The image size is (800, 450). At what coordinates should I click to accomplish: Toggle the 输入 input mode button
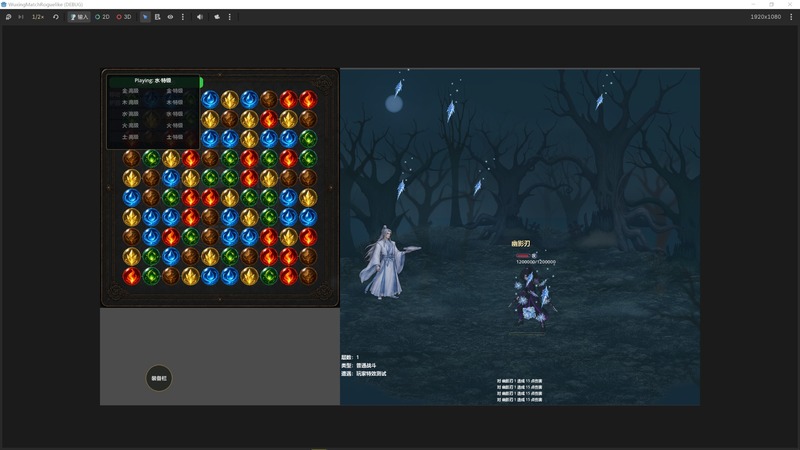[x=79, y=17]
